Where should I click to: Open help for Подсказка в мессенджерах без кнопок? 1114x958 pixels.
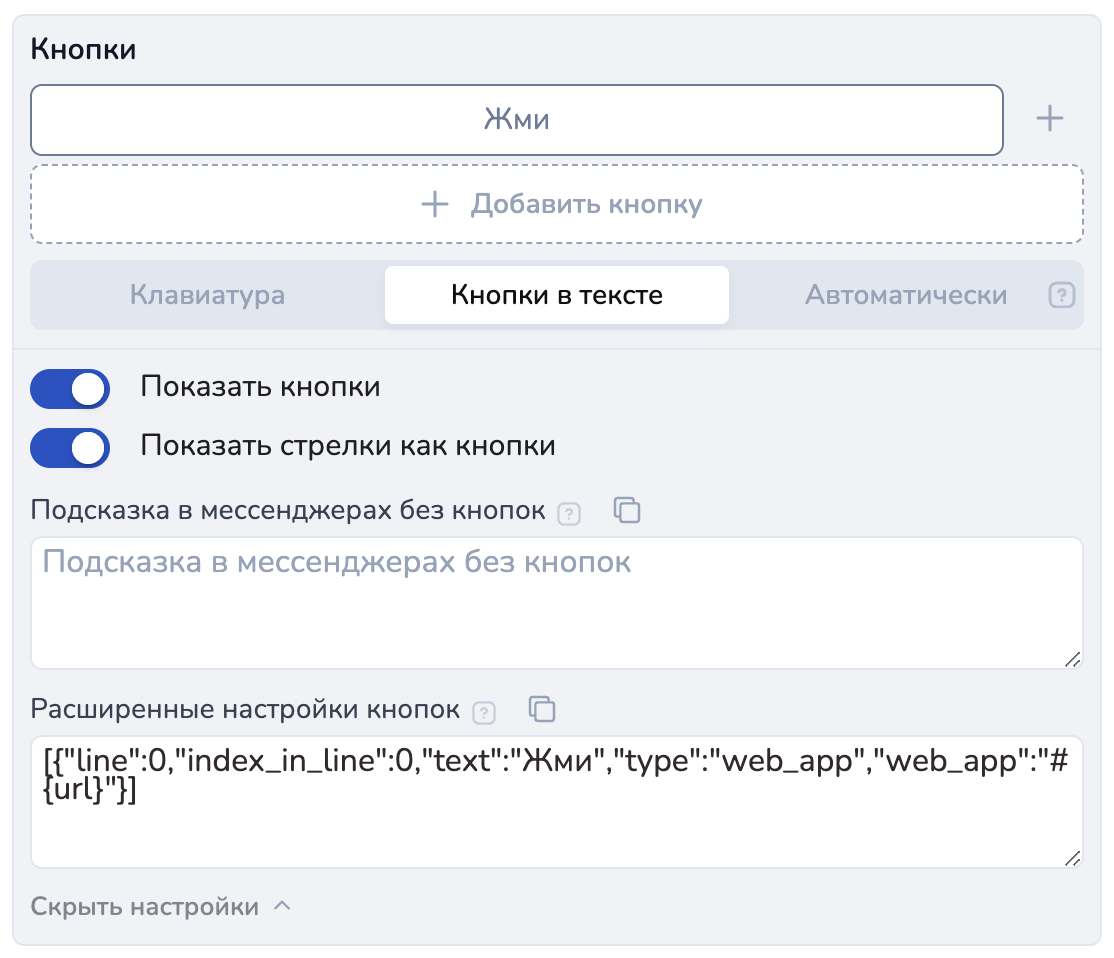point(568,514)
